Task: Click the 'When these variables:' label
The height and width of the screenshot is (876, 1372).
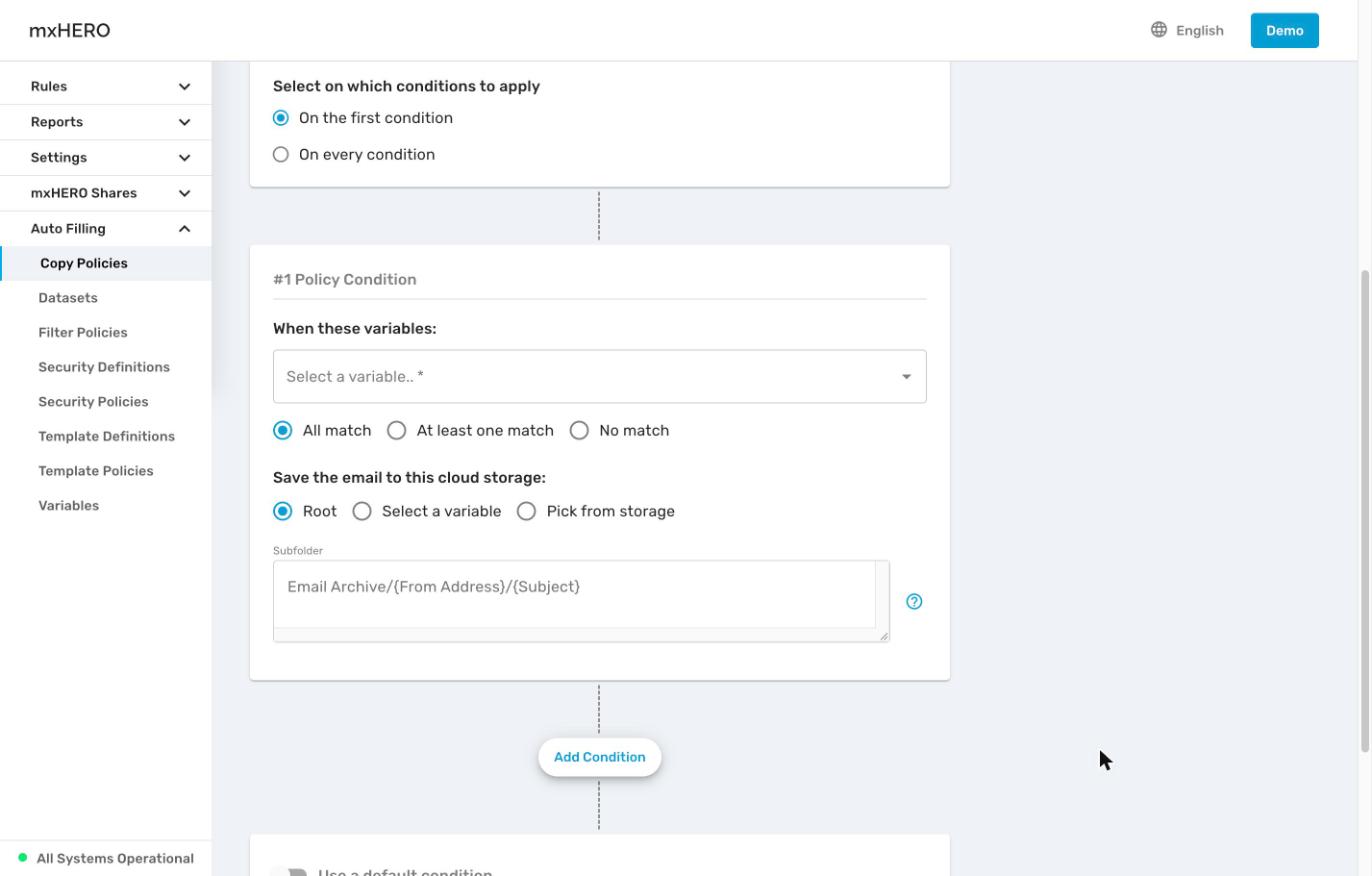Action: tap(355, 328)
